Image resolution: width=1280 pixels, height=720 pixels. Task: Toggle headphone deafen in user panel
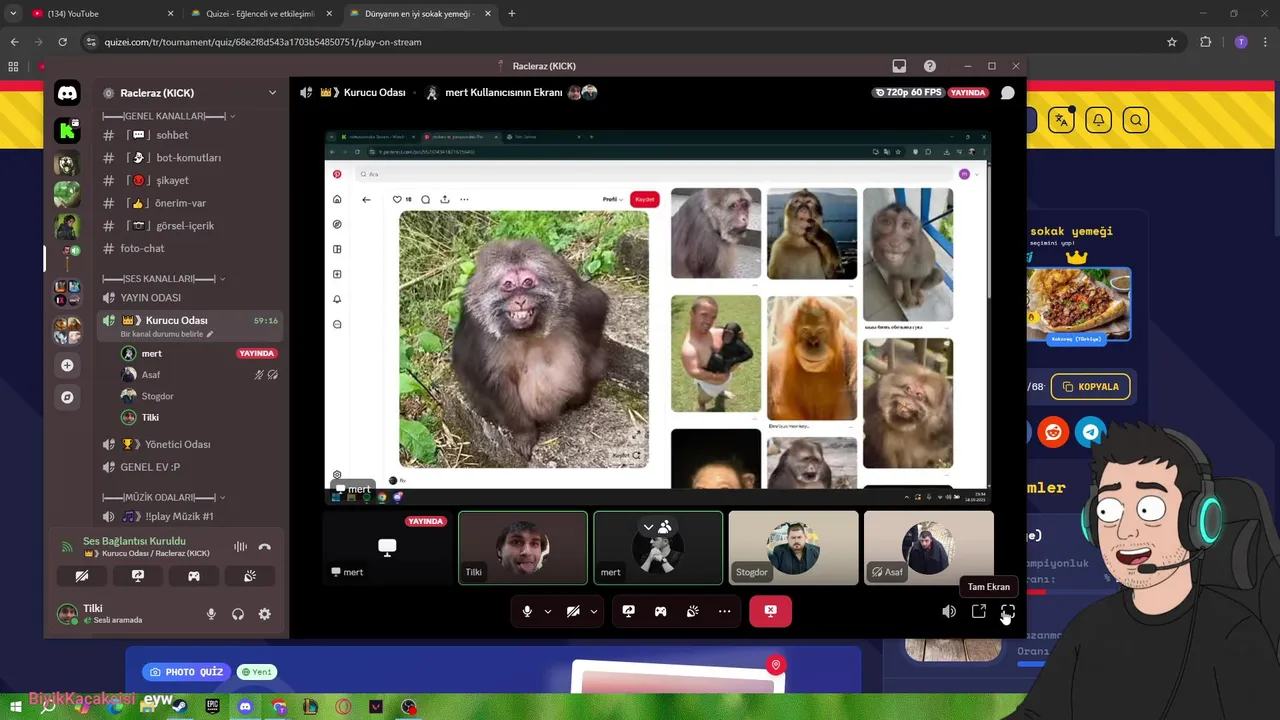pos(238,614)
